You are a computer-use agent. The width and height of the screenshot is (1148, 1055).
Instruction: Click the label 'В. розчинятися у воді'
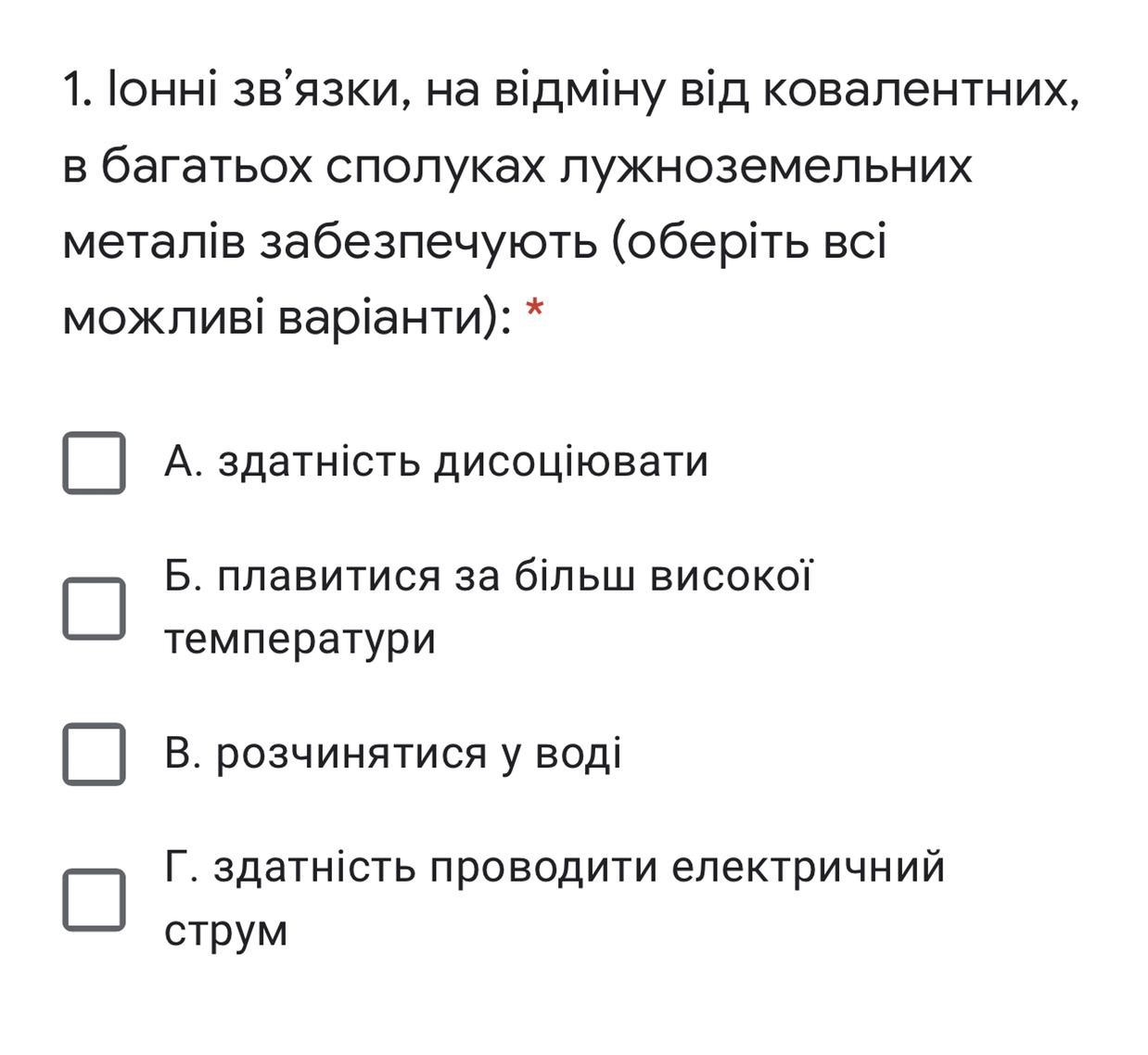[x=392, y=753]
